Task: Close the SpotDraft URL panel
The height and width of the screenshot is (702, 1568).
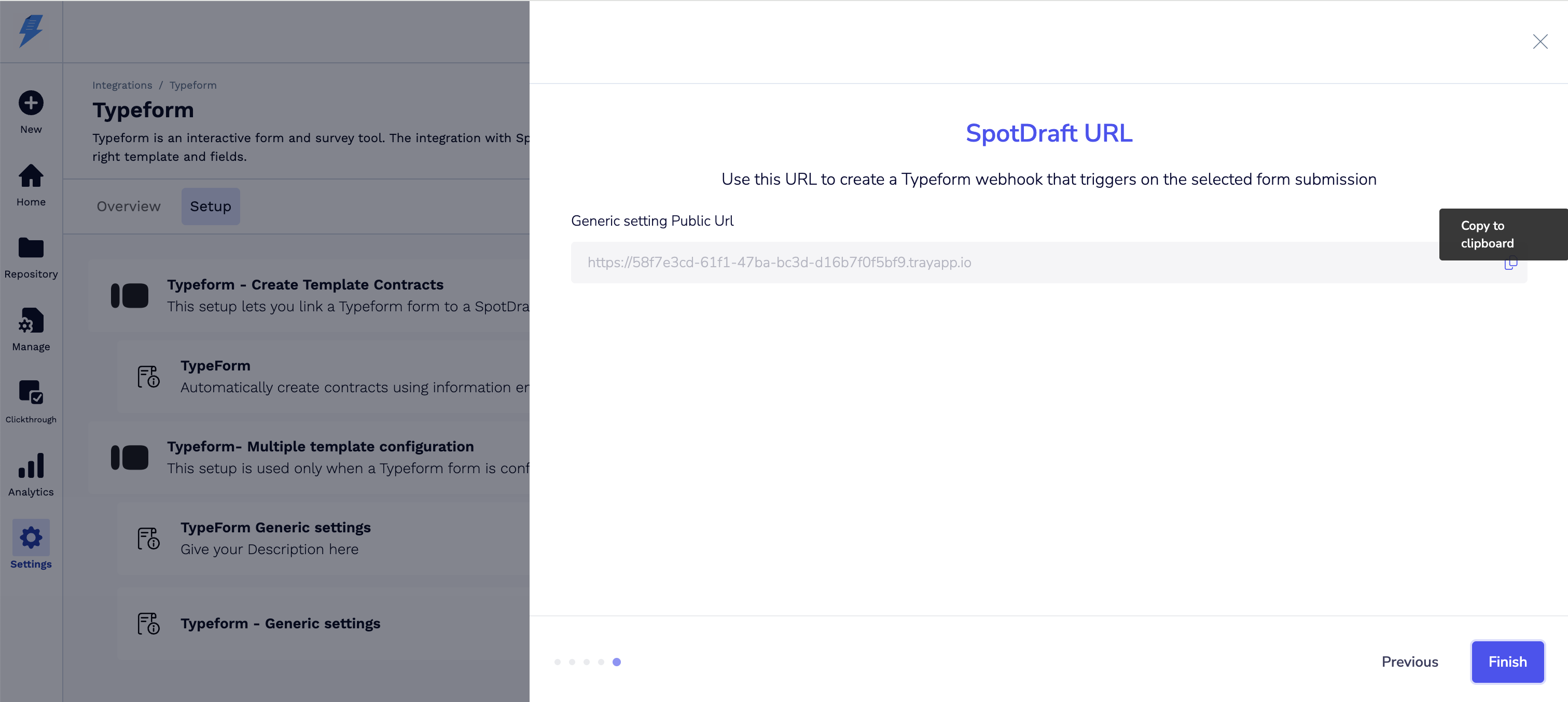Action: point(1540,42)
